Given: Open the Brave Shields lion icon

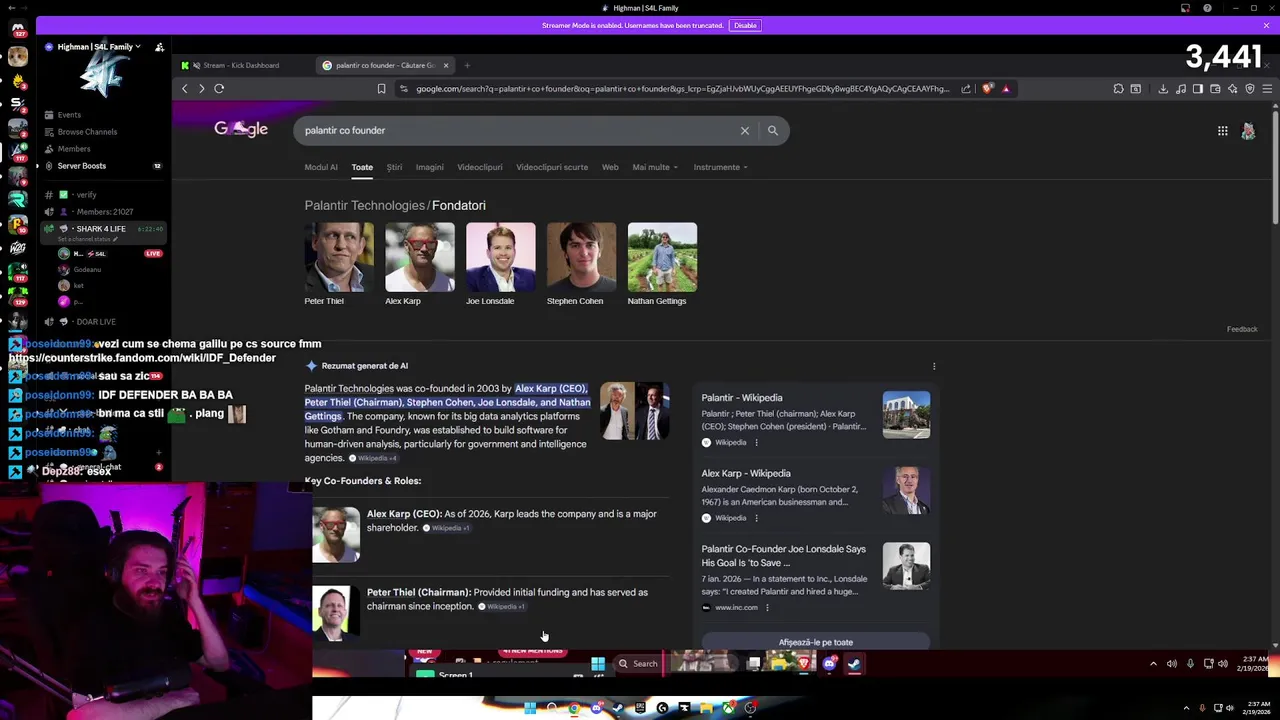Looking at the screenshot, I should pos(988,88).
